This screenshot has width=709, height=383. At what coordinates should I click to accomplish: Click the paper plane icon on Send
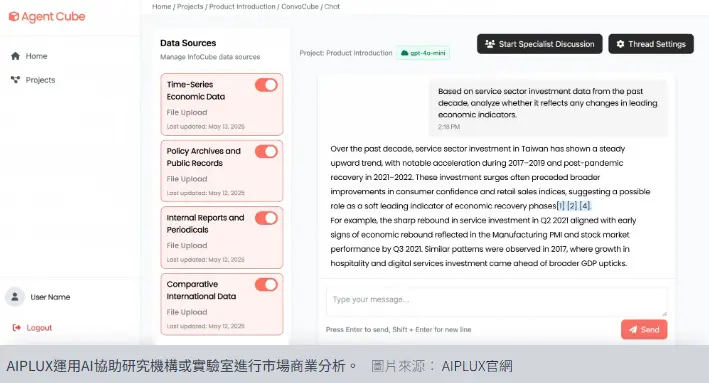pyautogui.click(x=633, y=330)
